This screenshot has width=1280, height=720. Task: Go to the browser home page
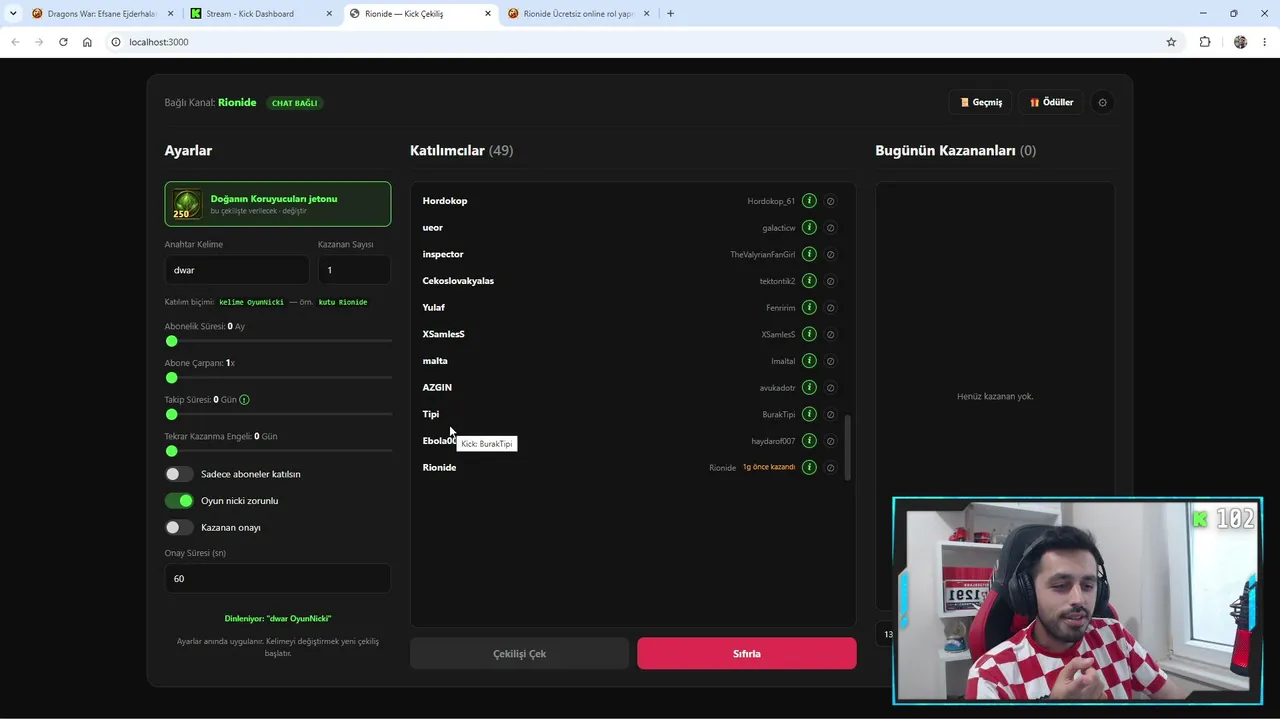87,42
